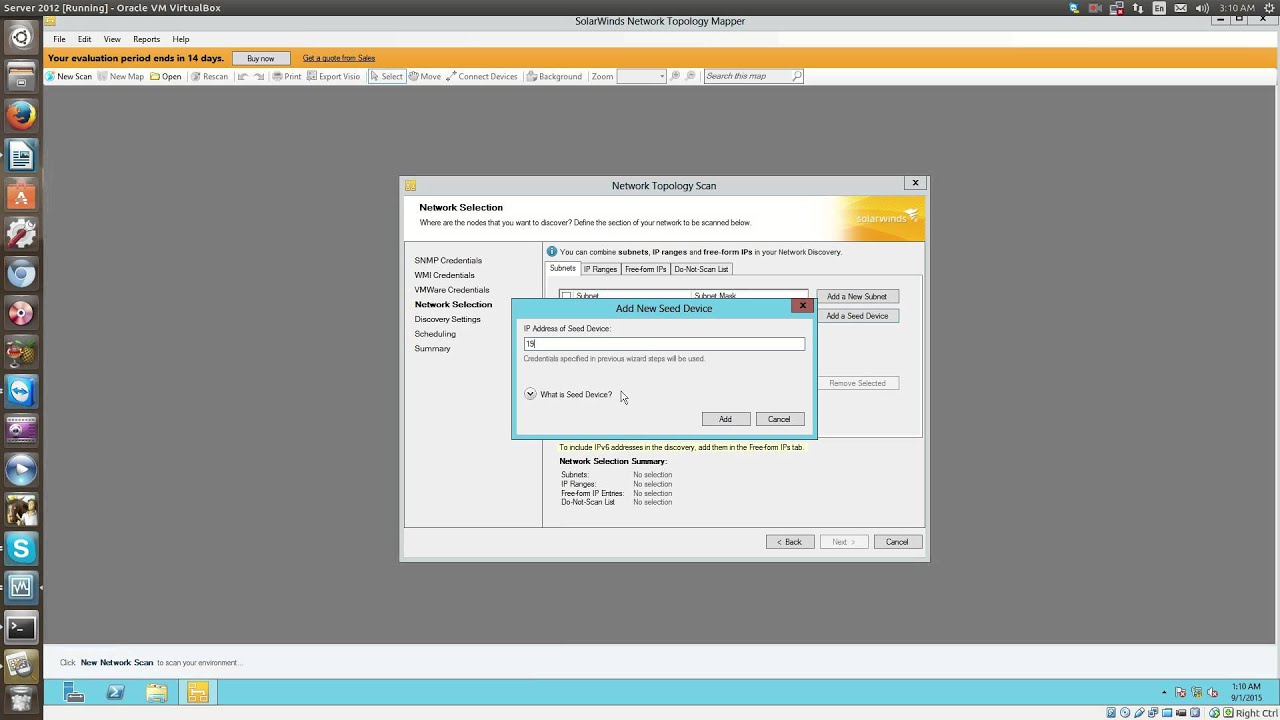1280x720 pixels.
Task: Click the New Map toolbar button
Action: [120, 76]
